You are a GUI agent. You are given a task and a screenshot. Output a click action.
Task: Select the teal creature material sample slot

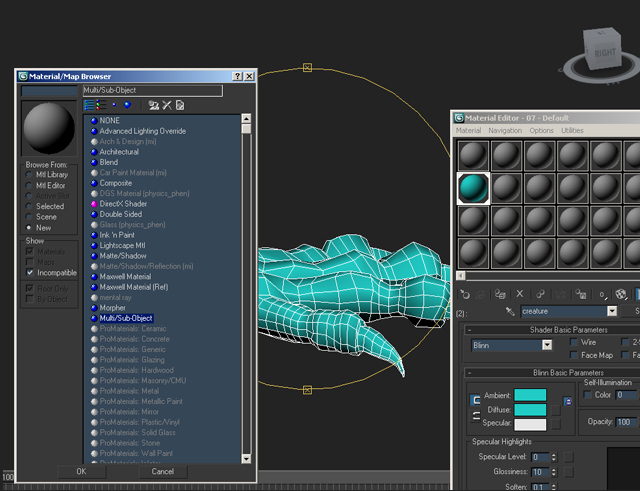click(473, 188)
